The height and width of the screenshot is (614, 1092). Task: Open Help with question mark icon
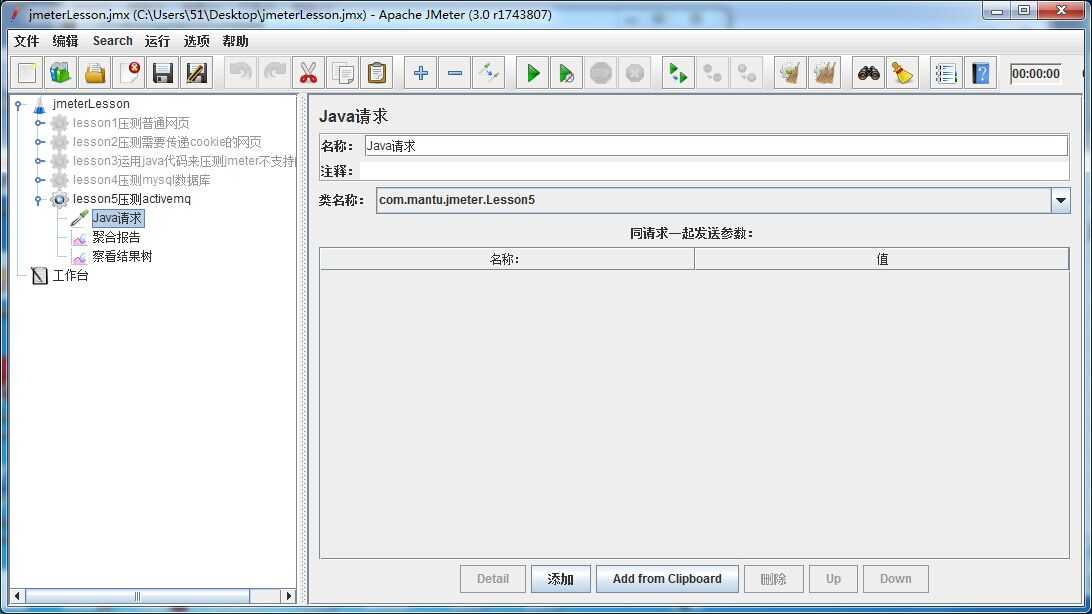tap(981, 73)
